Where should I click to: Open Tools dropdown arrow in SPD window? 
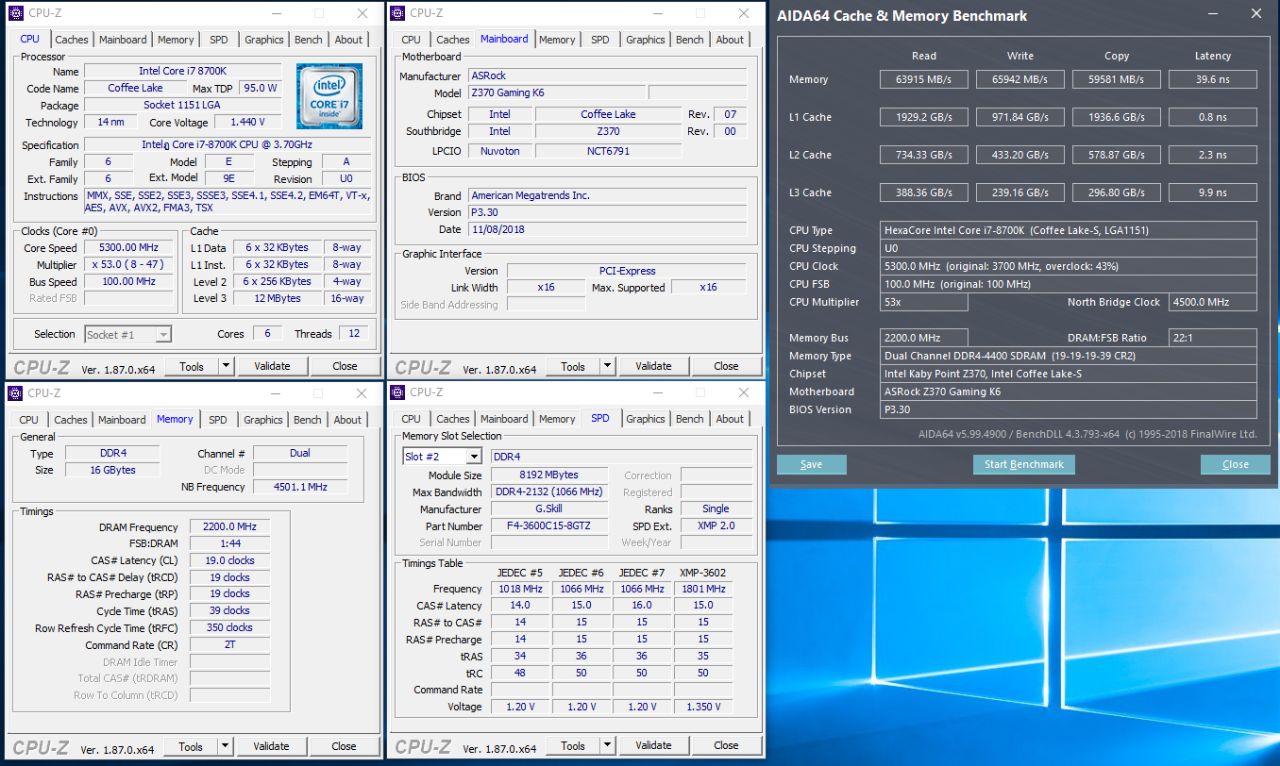tap(607, 745)
